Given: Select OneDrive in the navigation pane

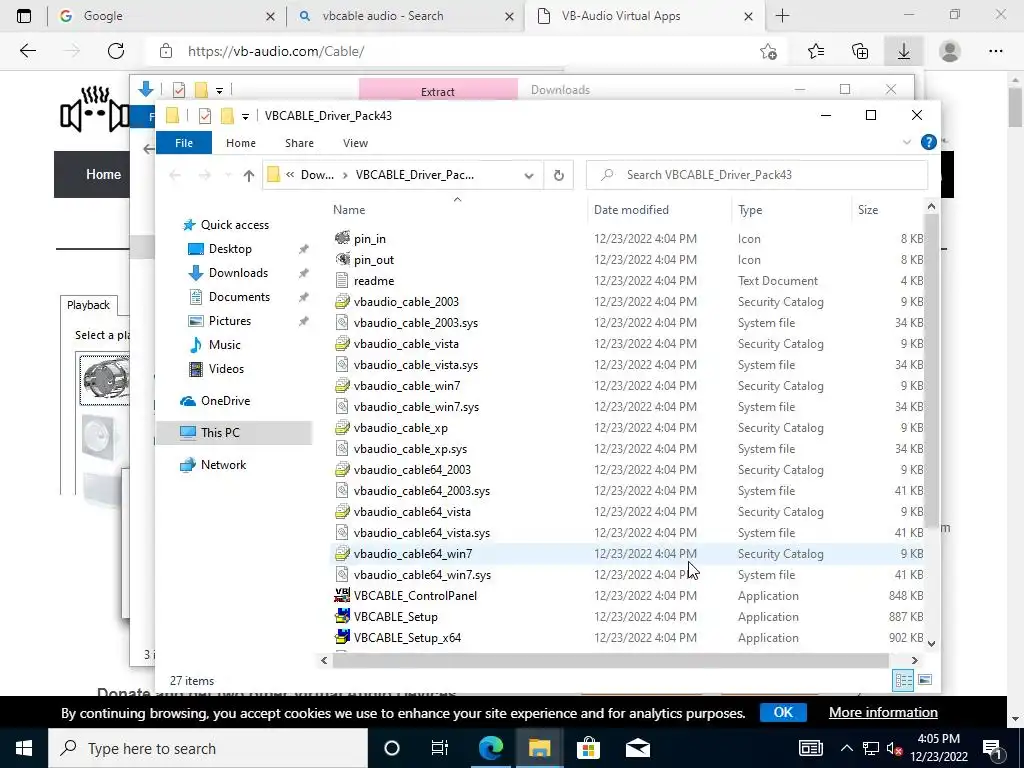Looking at the screenshot, I should 225,401.
